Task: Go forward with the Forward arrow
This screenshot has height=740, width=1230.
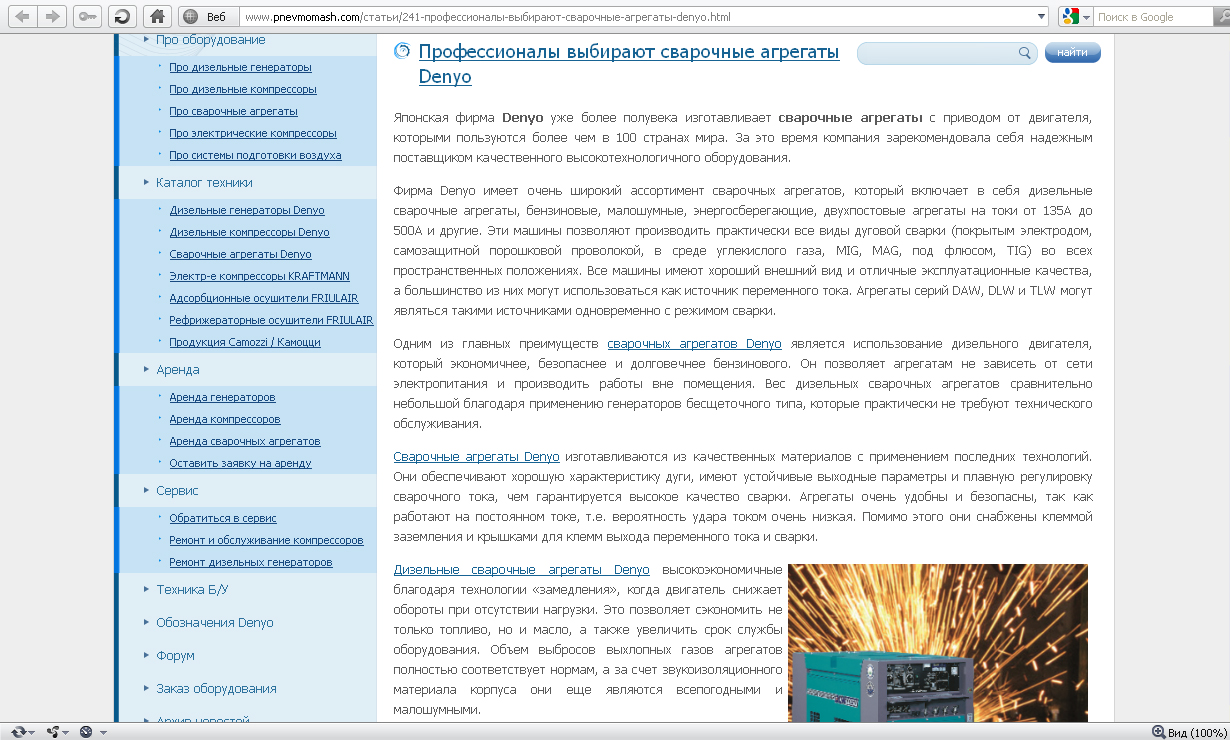Action: [x=53, y=16]
